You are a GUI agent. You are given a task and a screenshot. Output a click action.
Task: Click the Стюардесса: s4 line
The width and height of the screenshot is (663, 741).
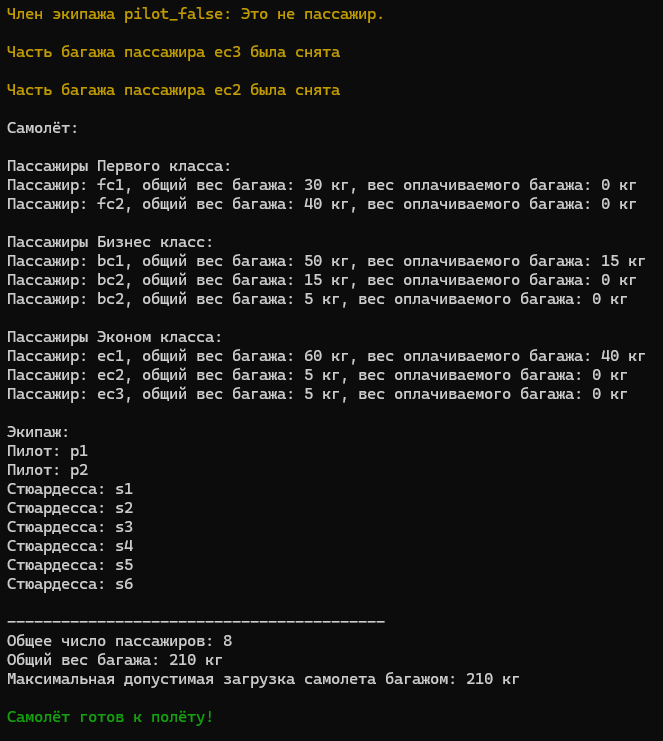(x=70, y=546)
